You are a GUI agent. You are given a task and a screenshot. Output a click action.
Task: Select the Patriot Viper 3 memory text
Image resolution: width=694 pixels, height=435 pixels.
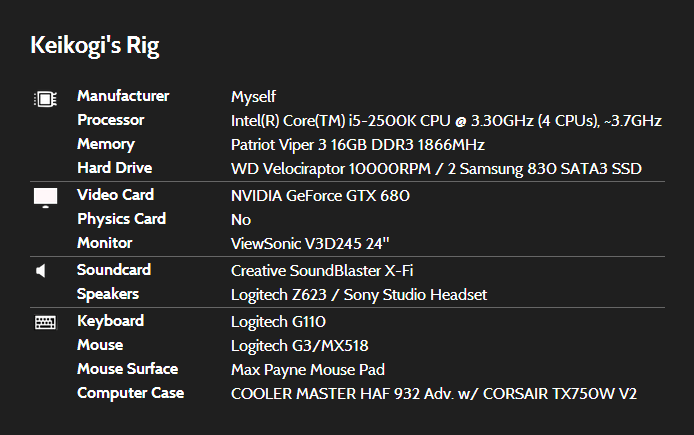358,145
